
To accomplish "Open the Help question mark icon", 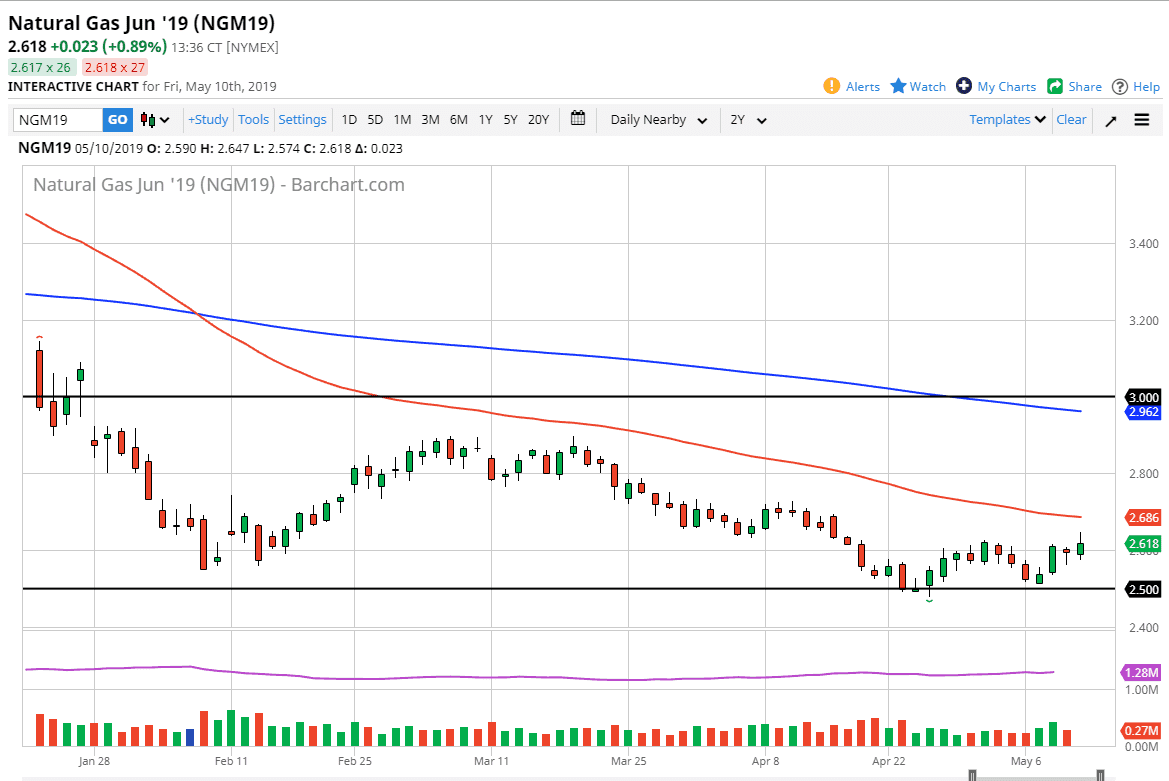I will pyautogui.click(x=1120, y=86).
